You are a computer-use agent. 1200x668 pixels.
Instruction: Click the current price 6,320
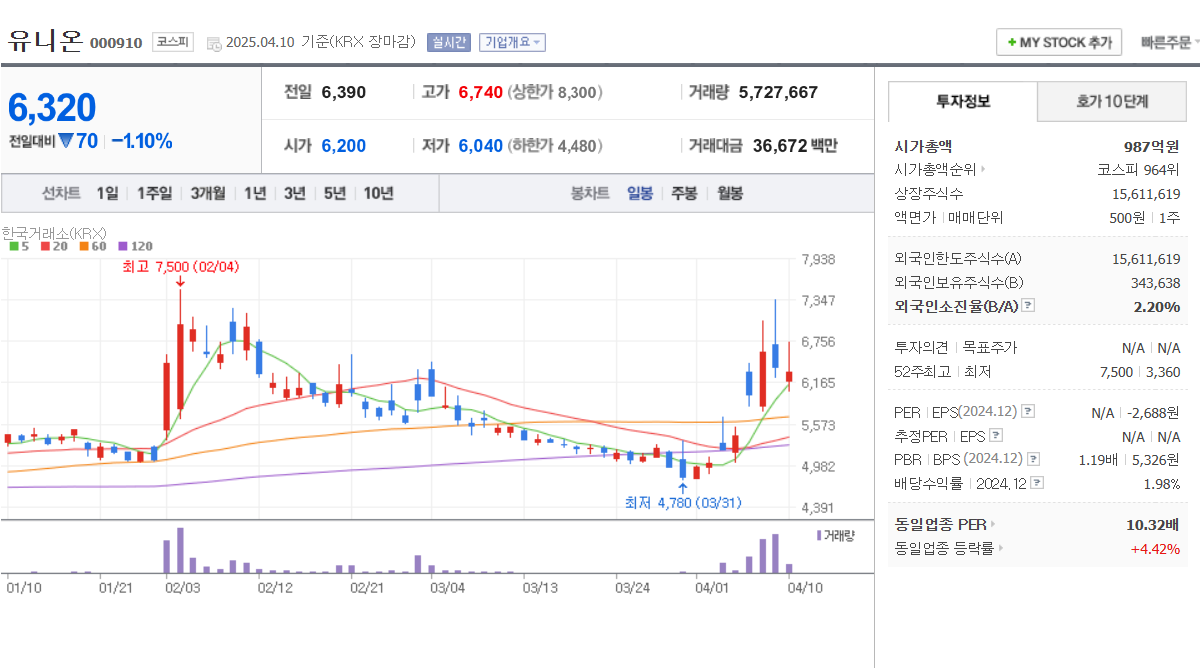point(52,108)
